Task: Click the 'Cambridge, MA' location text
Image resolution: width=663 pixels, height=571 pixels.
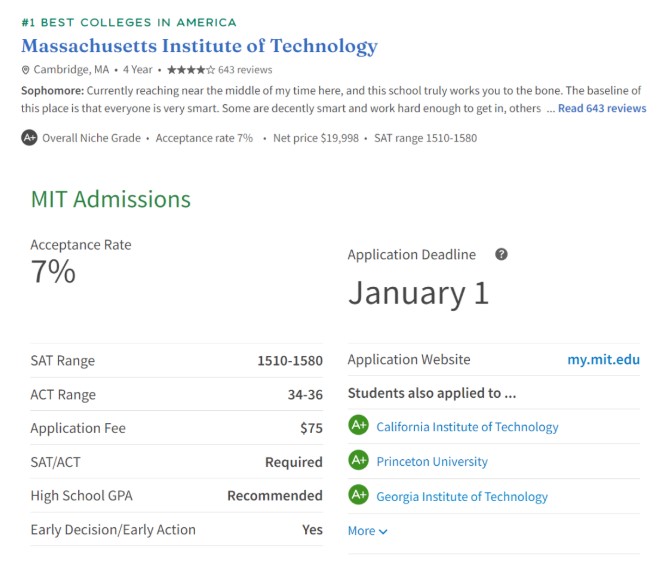Action: pos(71,70)
